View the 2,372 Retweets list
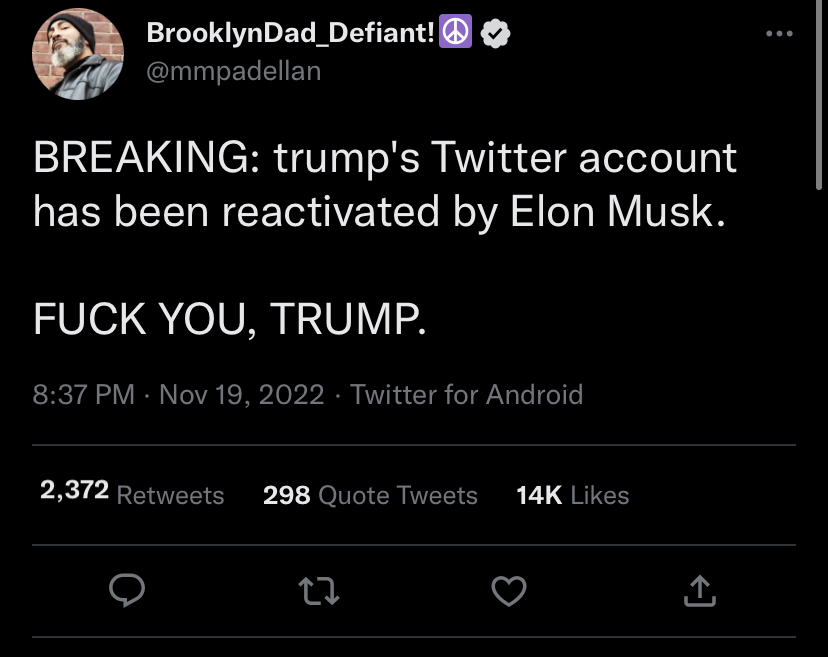 click(x=132, y=494)
